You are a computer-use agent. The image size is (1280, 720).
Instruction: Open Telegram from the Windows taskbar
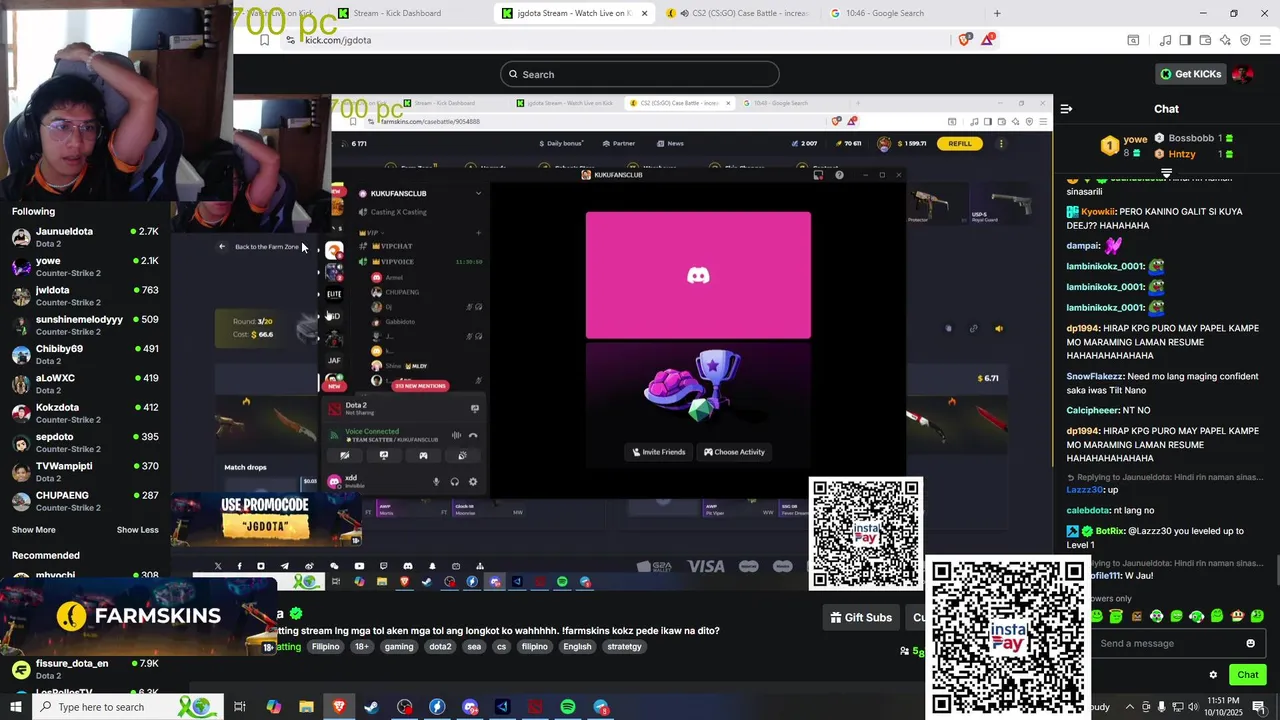coord(601,707)
